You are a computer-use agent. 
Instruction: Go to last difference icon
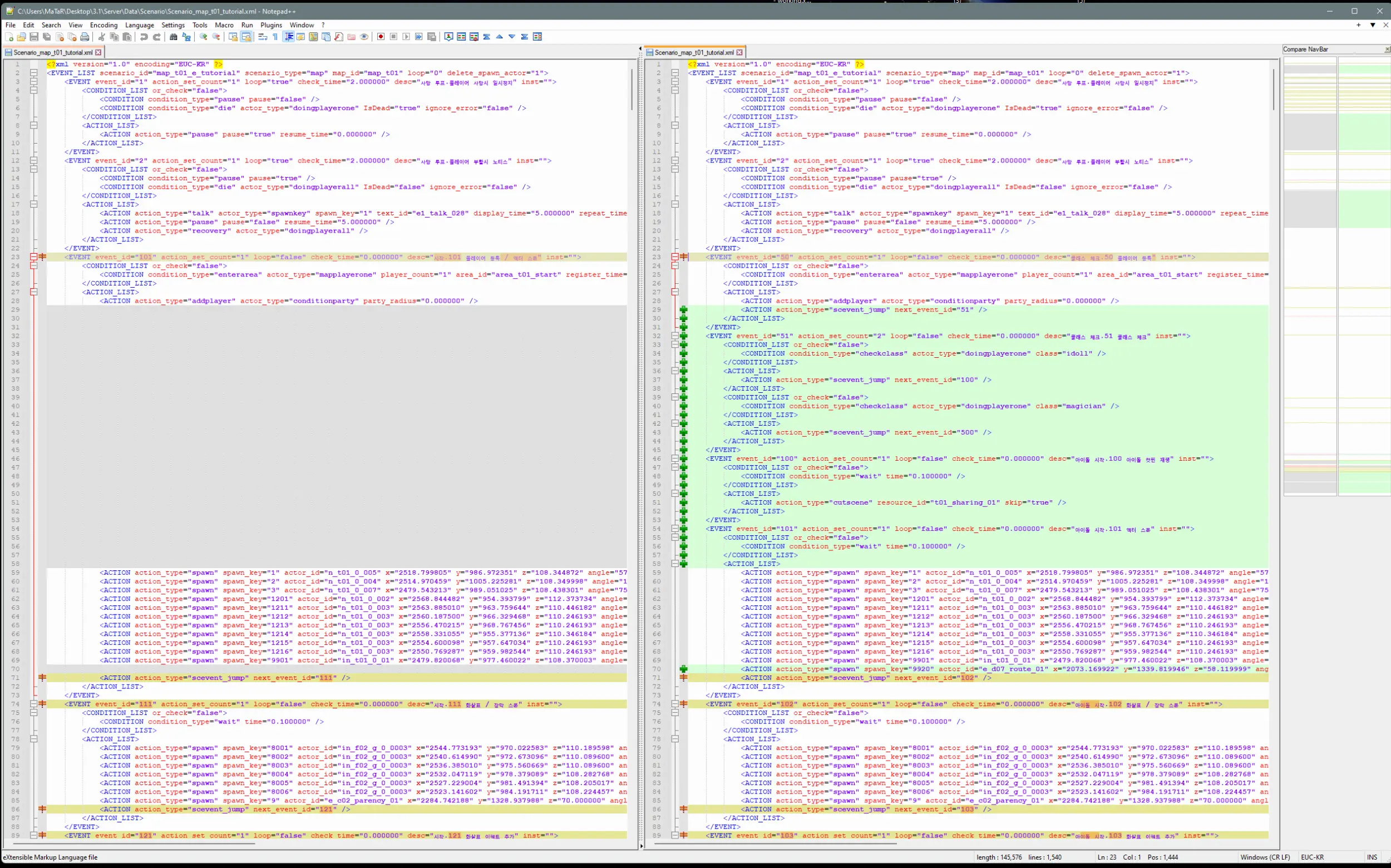[x=525, y=37]
